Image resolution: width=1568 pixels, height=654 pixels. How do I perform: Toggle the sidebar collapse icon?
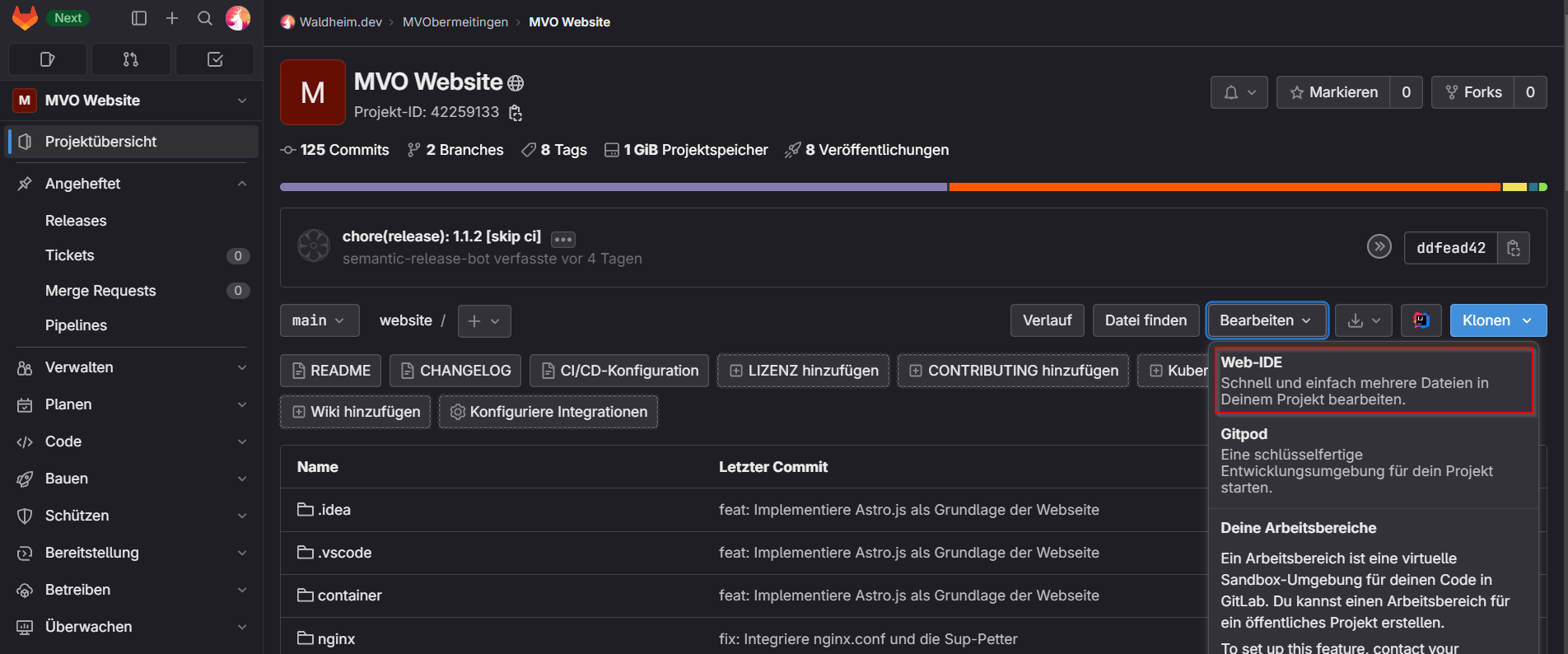click(139, 18)
